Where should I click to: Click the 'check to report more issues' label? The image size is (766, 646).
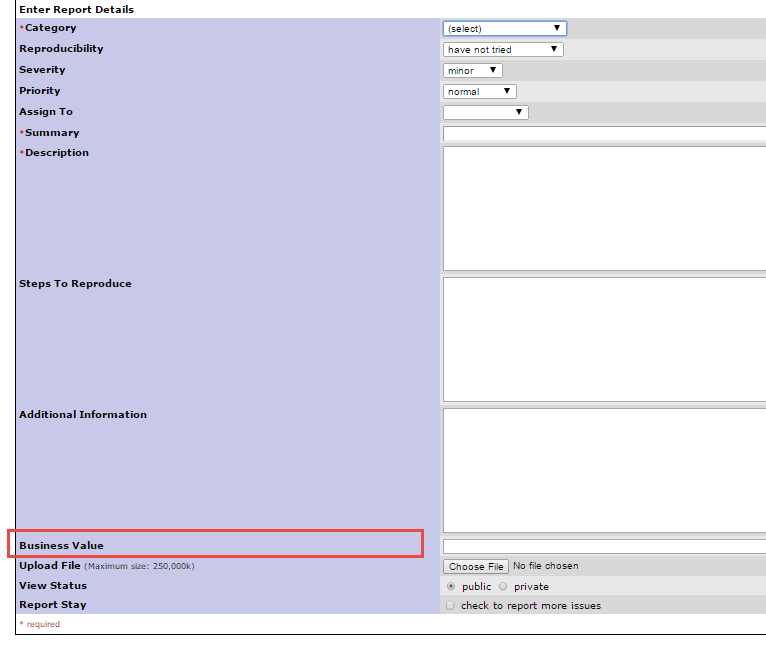pos(531,606)
